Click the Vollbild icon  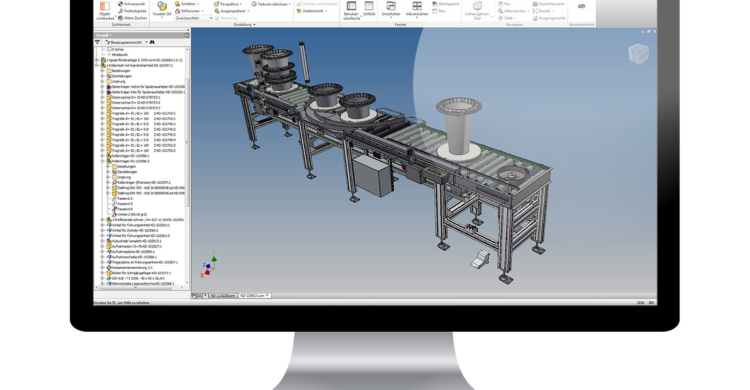coord(369,9)
